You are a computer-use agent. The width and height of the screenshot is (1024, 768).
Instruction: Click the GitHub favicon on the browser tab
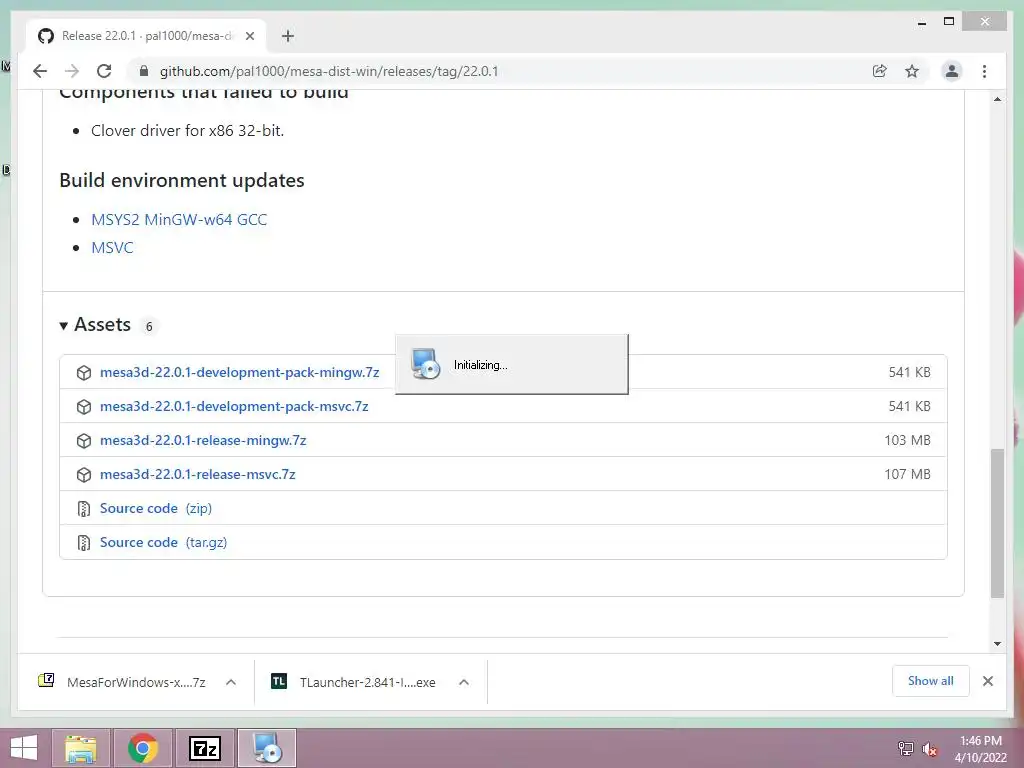[x=46, y=36]
